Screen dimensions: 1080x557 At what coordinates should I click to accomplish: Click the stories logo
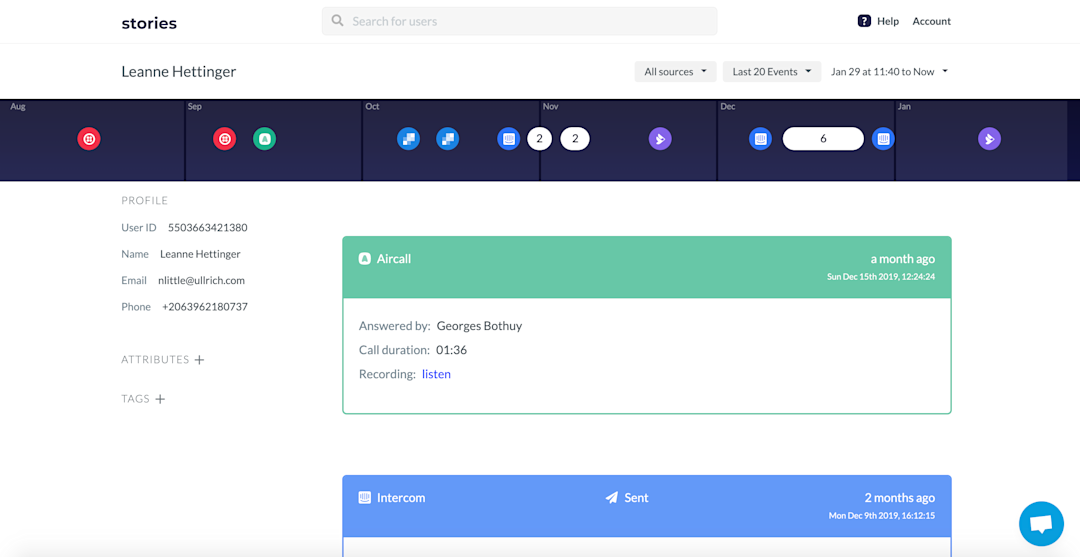click(x=149, y=23)
